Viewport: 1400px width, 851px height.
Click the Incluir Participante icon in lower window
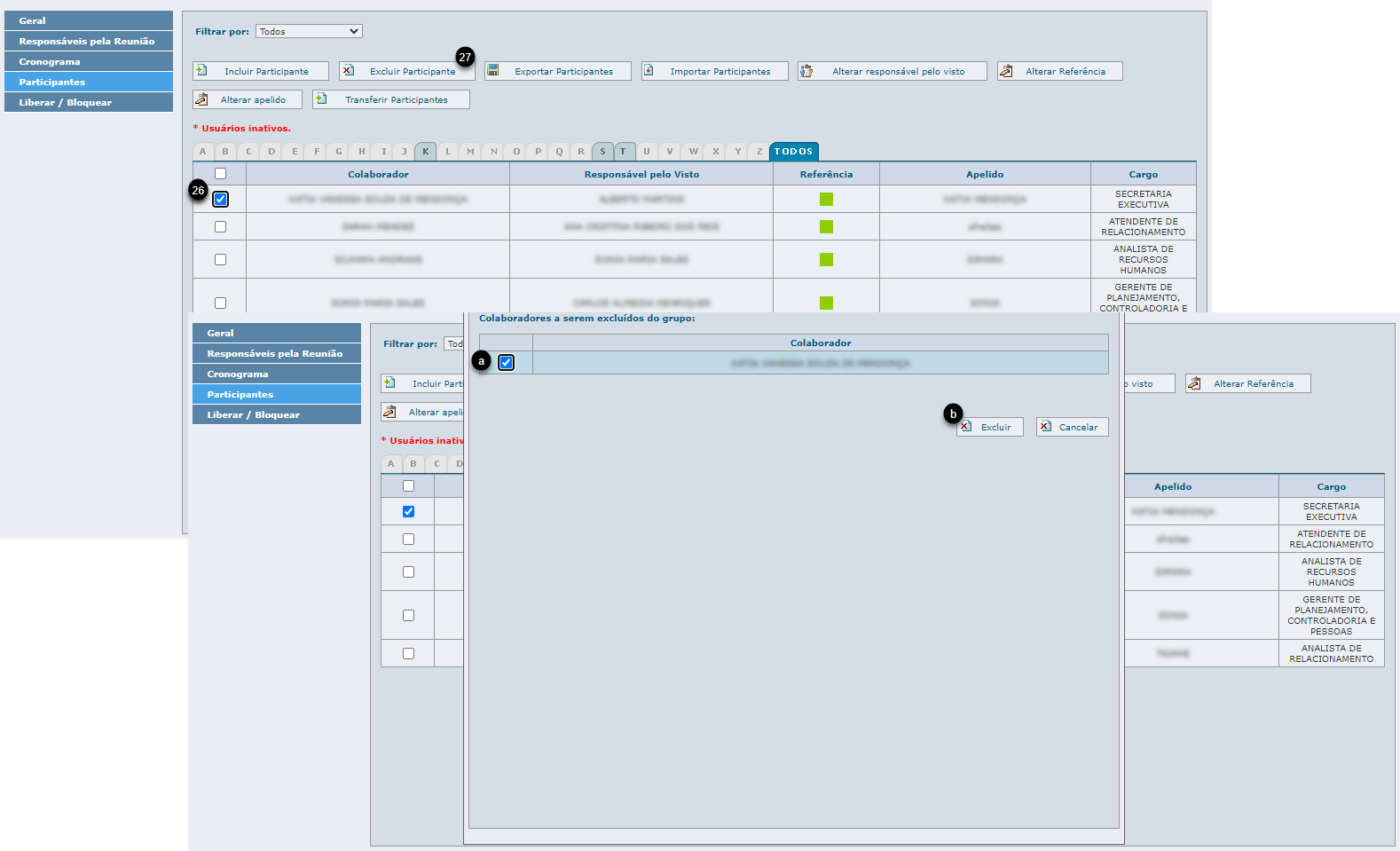point(390,383)
